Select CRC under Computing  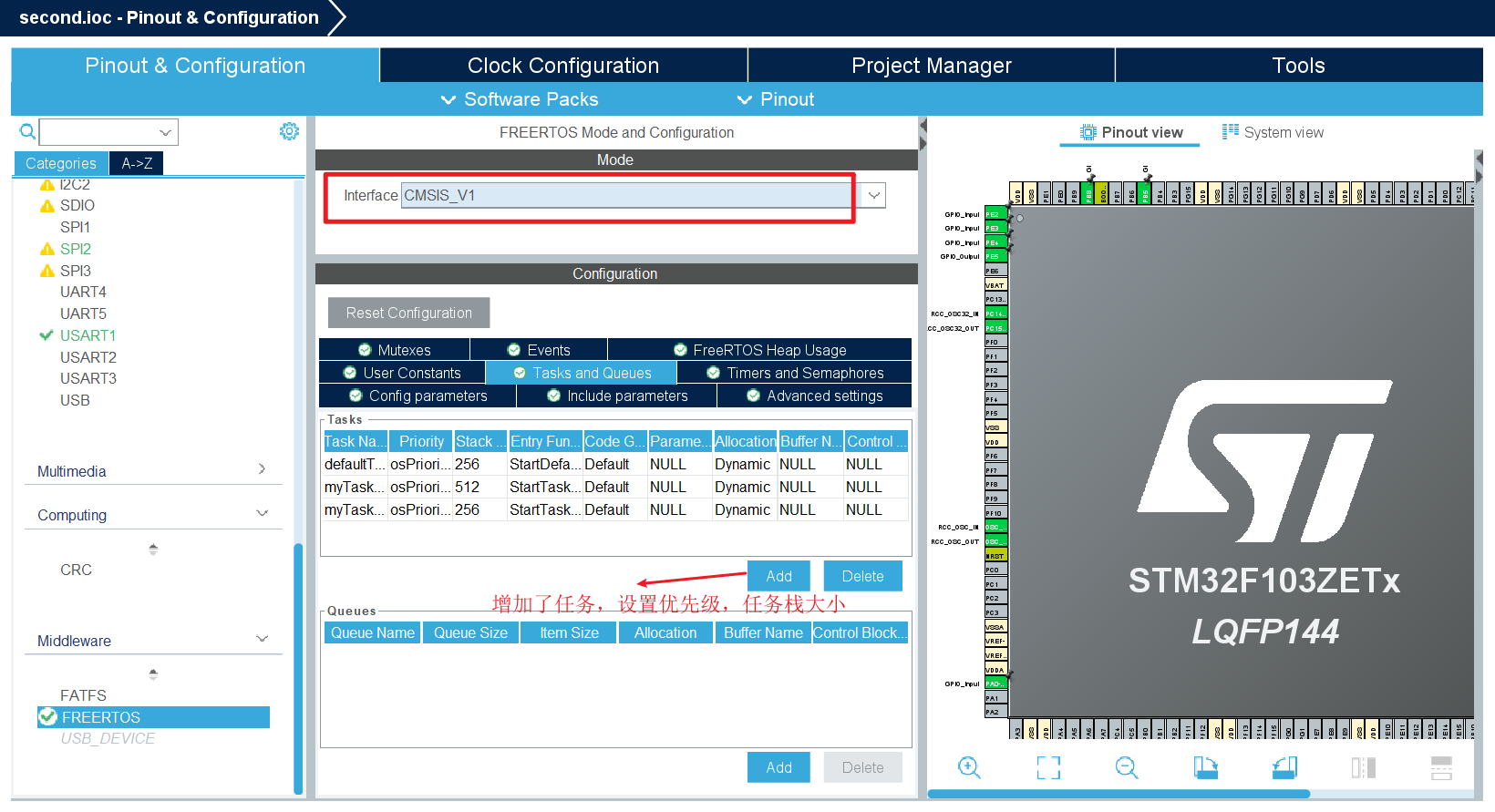tap(76, 570)
